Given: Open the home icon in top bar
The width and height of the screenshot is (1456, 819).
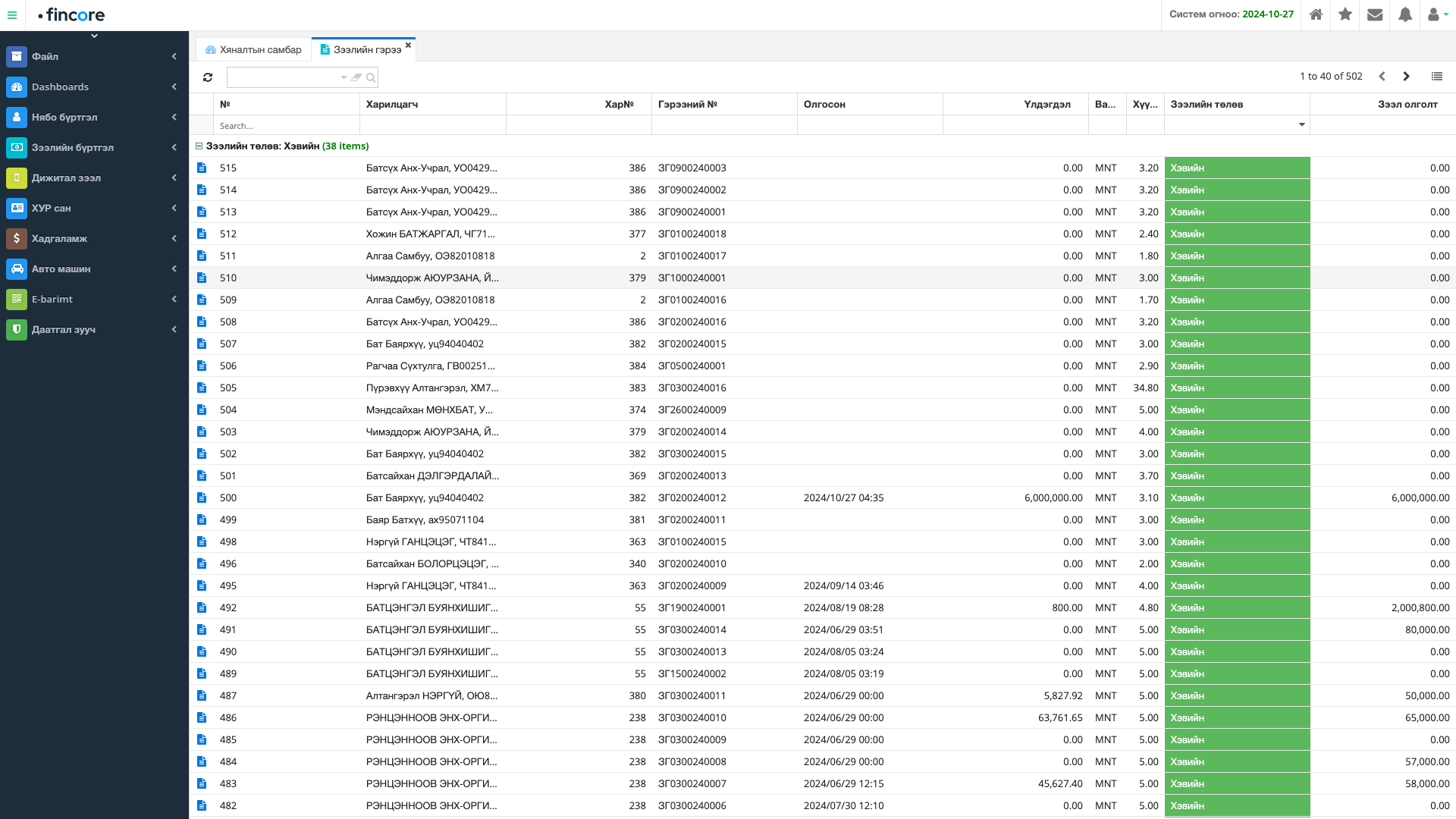Looking at the screenshot, I should point(1316,14).
